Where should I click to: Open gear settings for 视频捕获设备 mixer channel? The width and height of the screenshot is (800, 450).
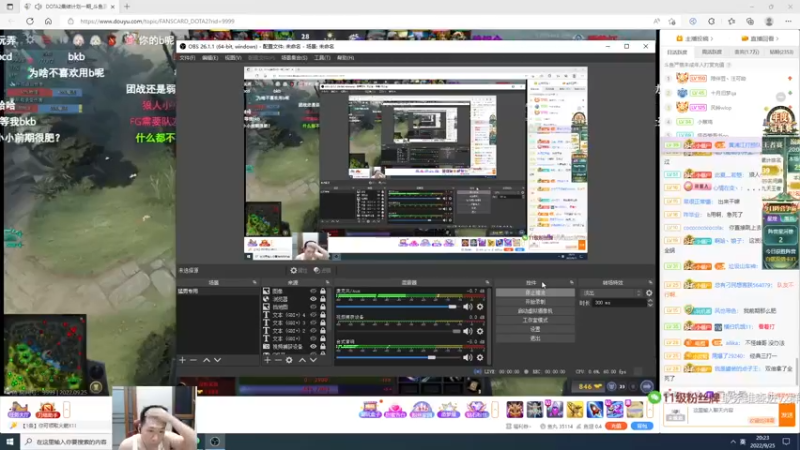click(480, 331)
